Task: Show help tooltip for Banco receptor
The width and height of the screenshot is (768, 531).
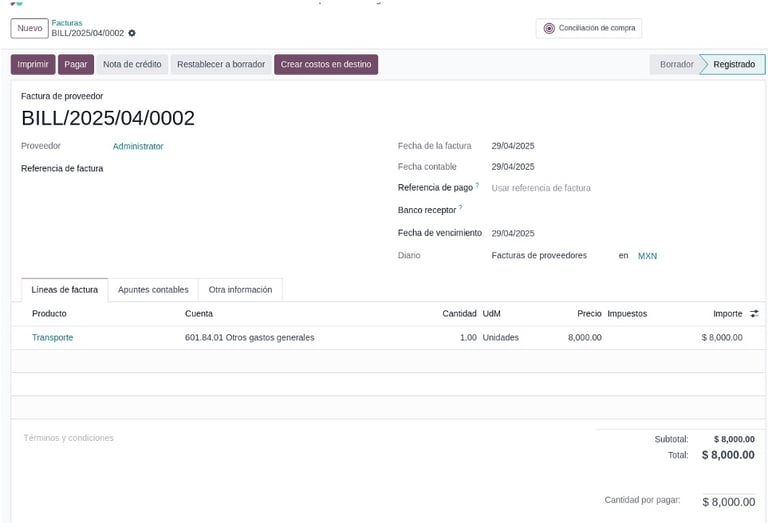Action: click(460, 208)
